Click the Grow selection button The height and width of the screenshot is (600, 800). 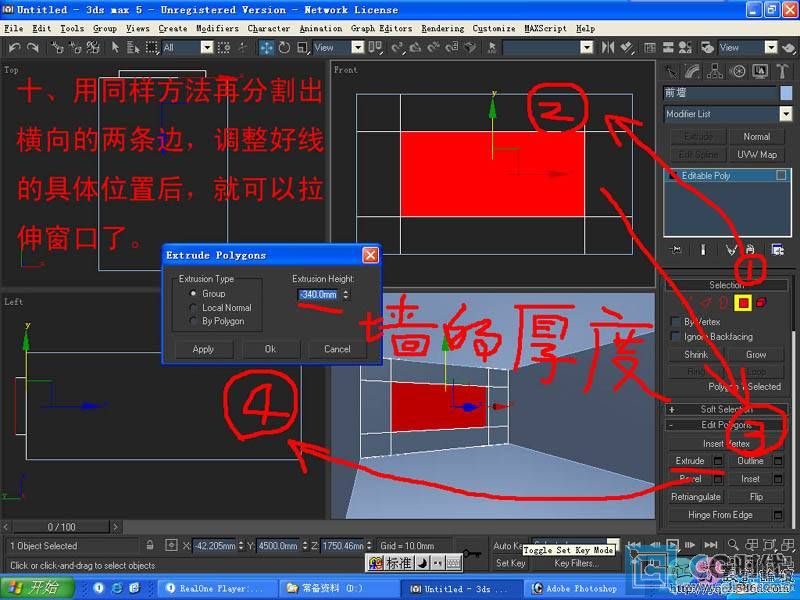point(756,355)
